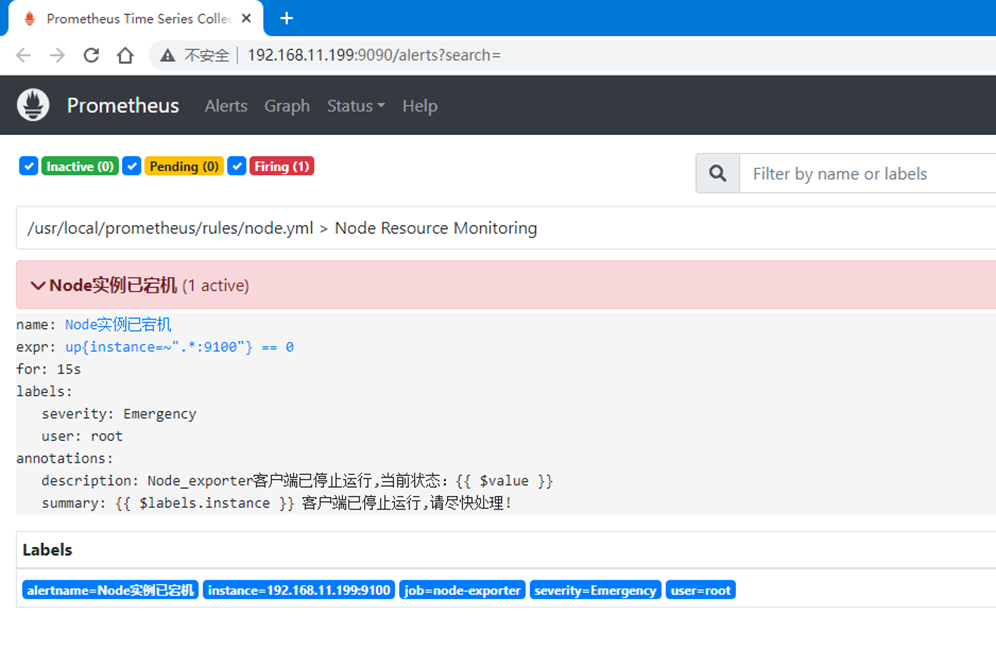Click the red Firing (1) badge

click(282, 166)
